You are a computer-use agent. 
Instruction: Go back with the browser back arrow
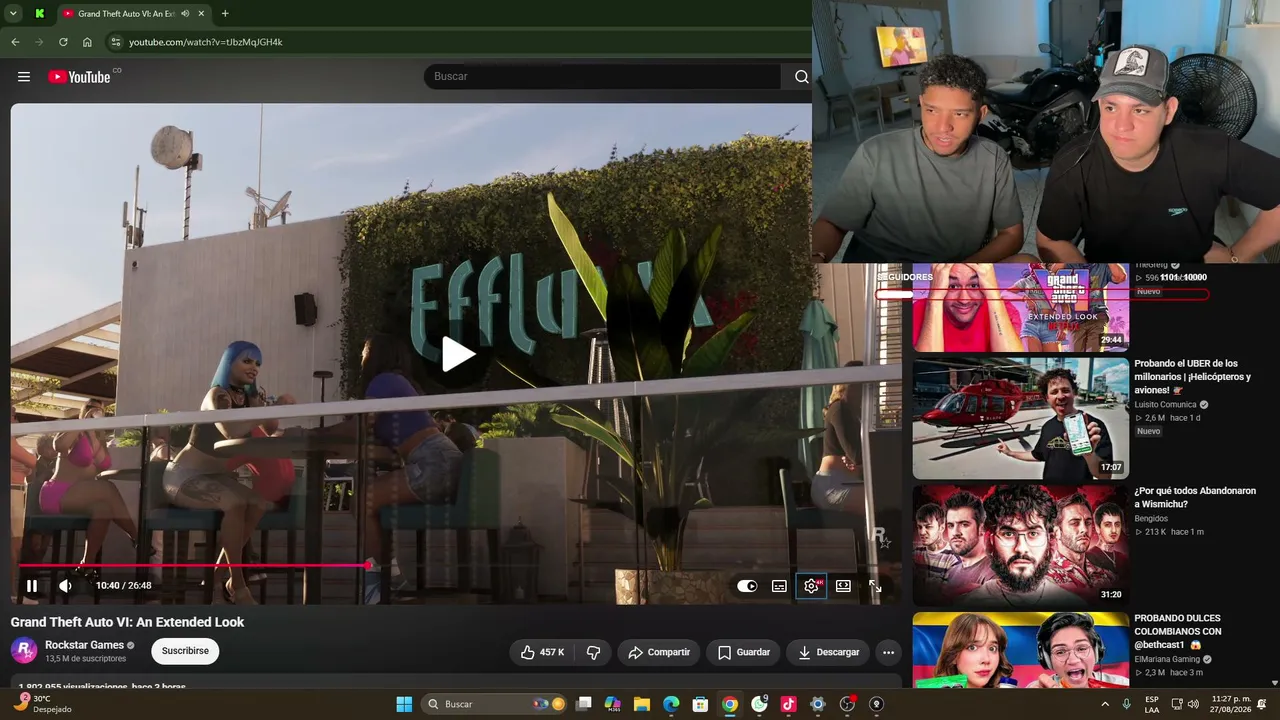(15, 42)
